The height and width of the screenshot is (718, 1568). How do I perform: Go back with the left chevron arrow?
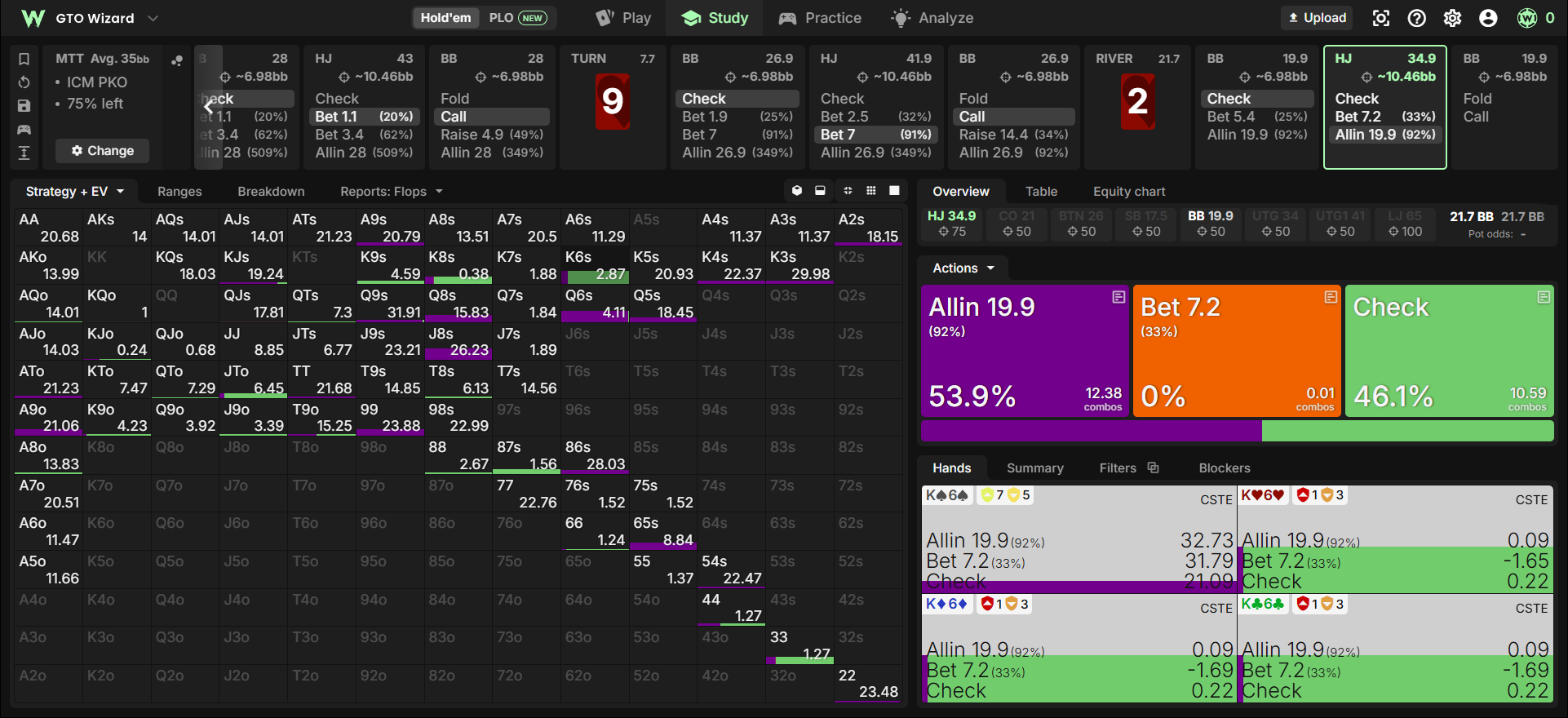tap(208, 107)
